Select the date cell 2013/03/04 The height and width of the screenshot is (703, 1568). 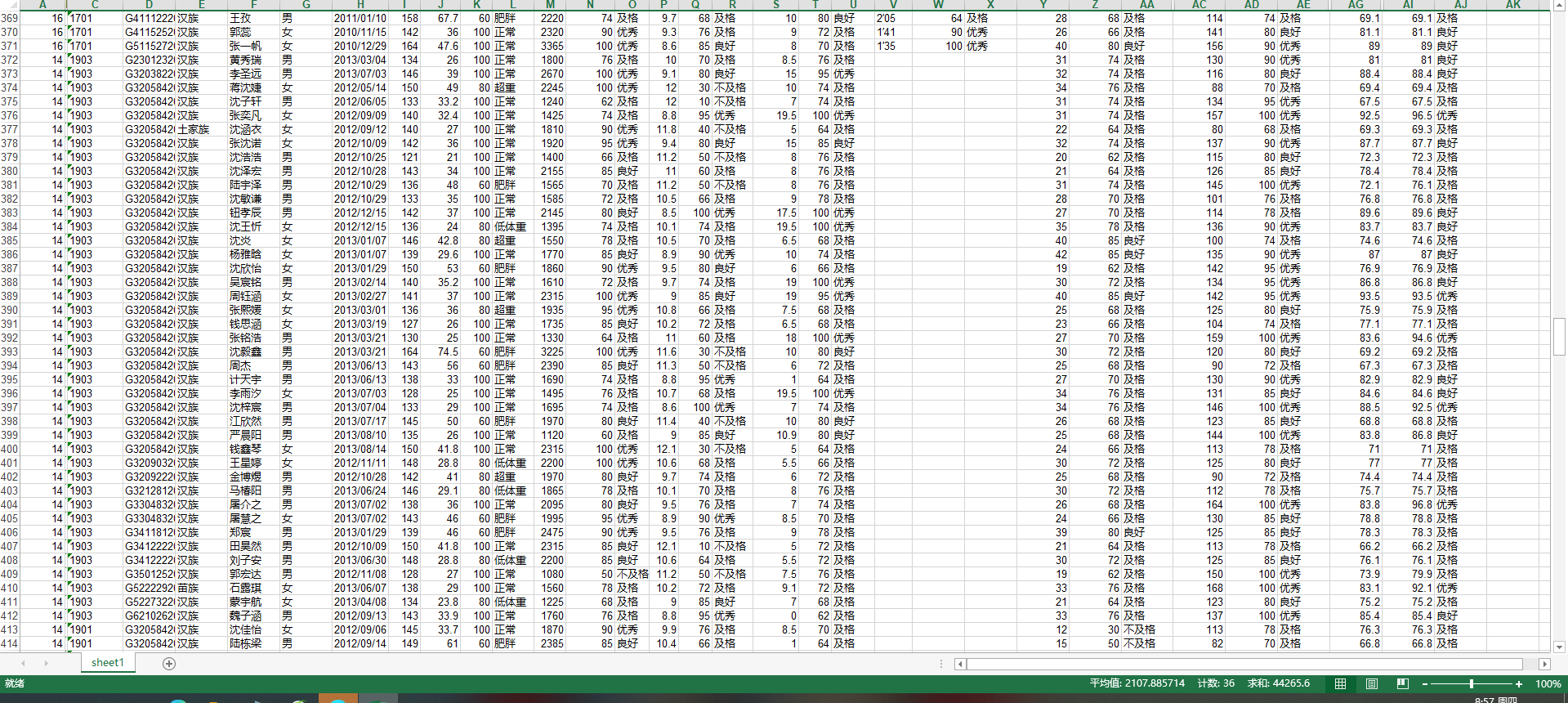tap(360, 60)
